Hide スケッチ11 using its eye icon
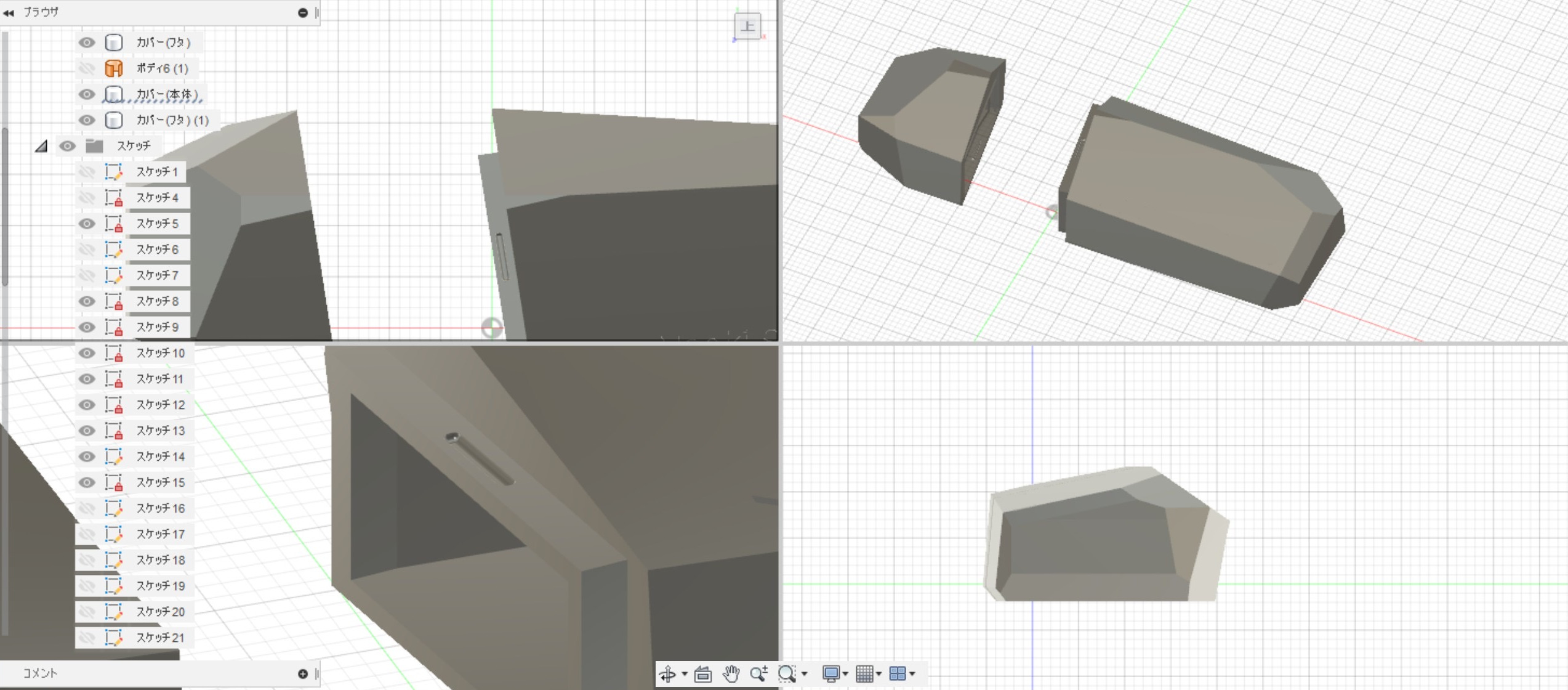The image size is (1568, 690). coord(87,379)
